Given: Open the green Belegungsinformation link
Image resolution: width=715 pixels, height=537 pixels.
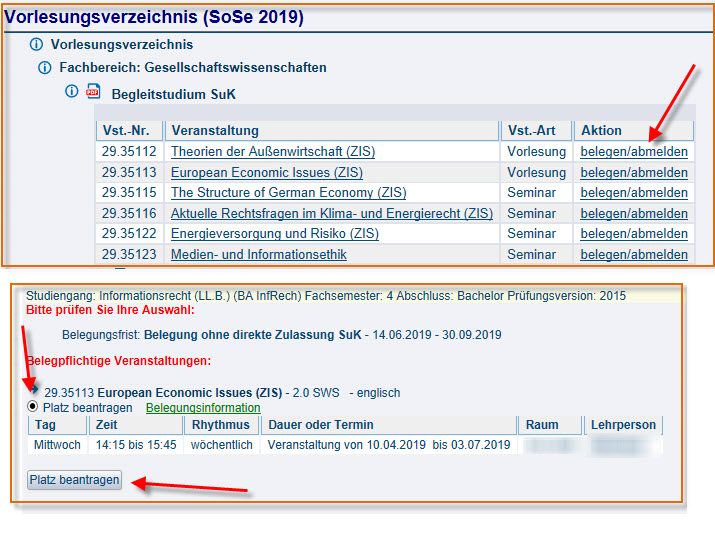Looking at the screenshot, I should click(203, 408).
